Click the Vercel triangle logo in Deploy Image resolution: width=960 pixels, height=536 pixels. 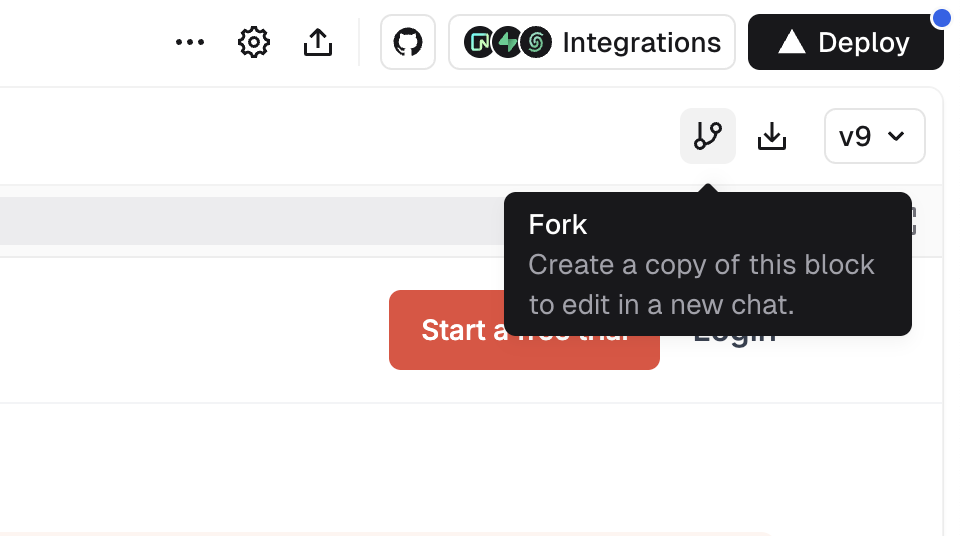792,42
